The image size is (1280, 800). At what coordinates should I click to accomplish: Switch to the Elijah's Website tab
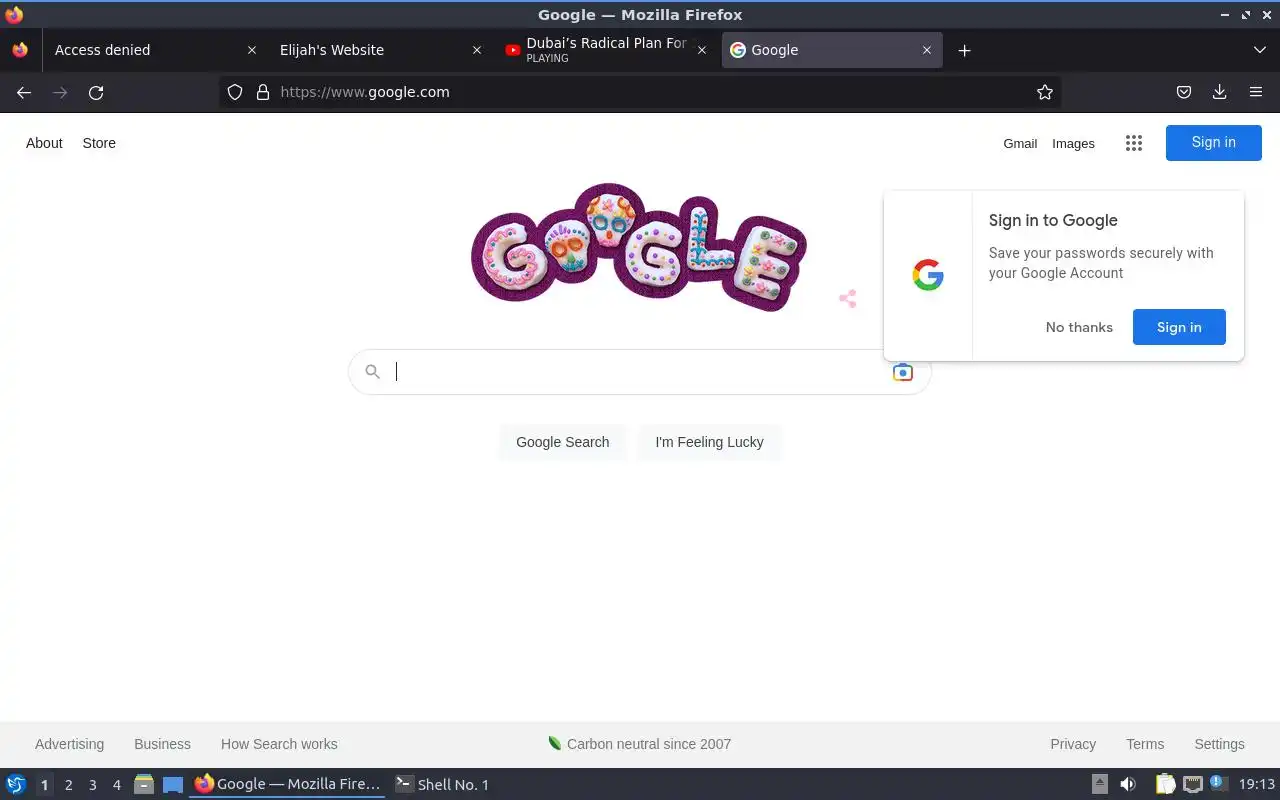[380, 50]
